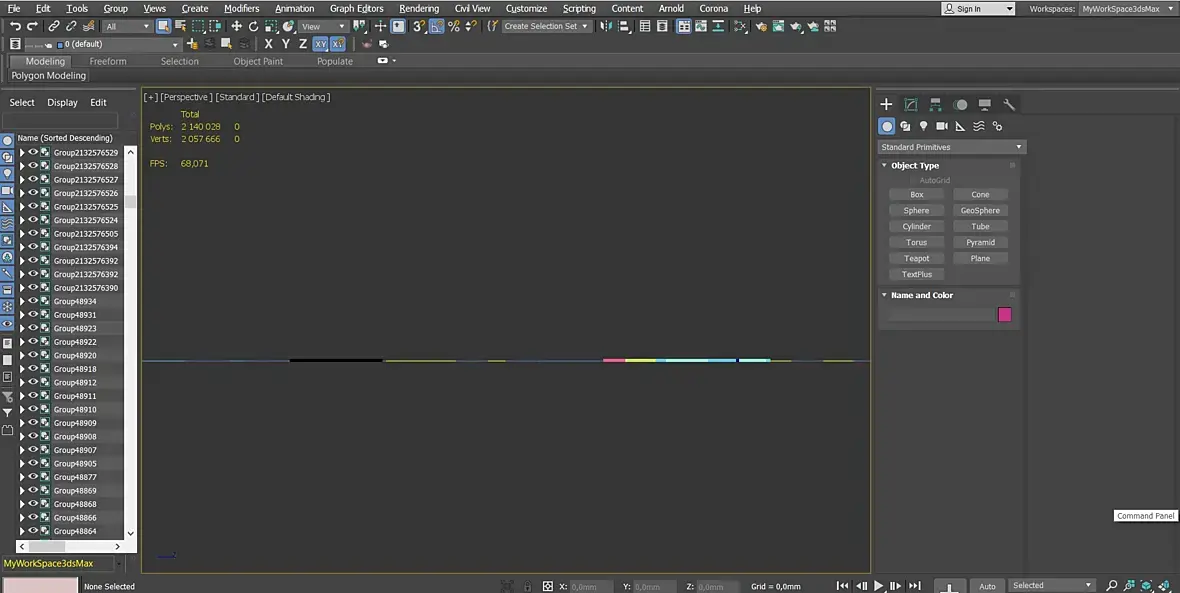Open the Modifiers menu

(242, 8)
